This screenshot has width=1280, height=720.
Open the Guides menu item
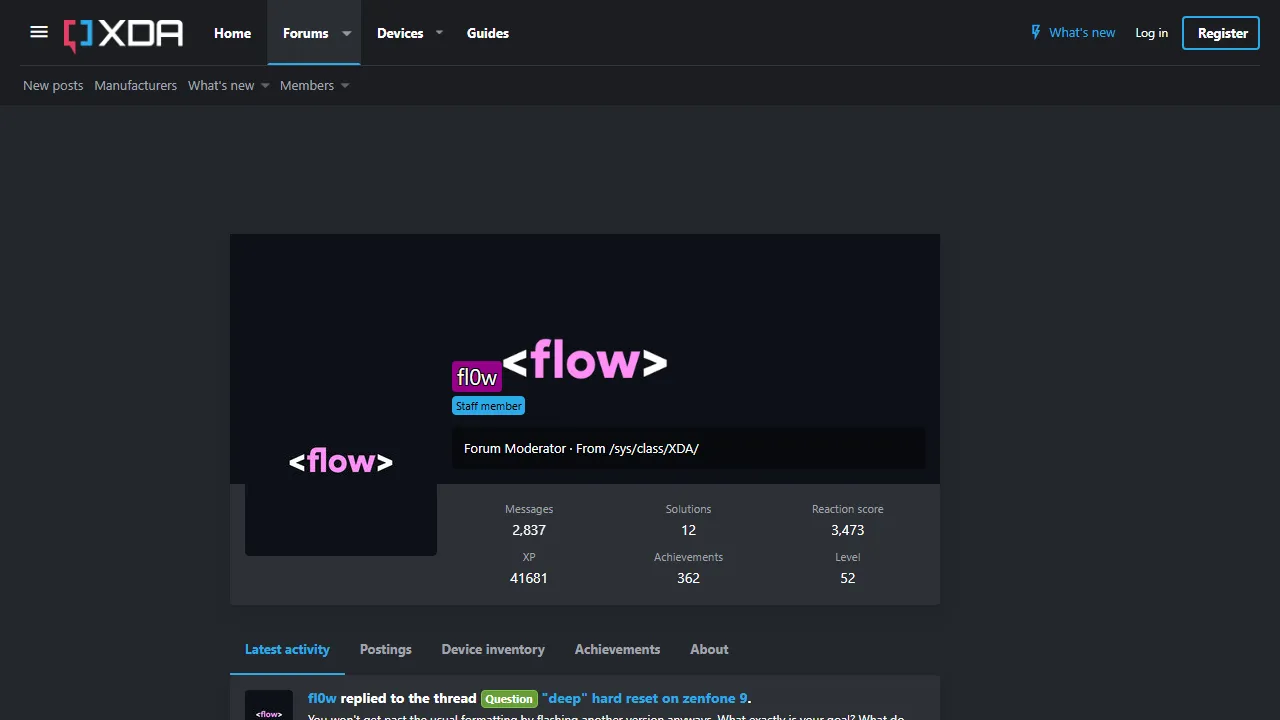pos(488,33)
